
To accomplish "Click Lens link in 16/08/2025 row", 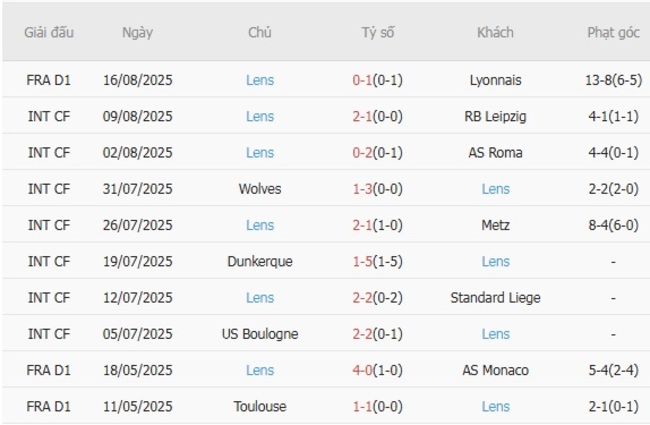I will pyautogui.click(x=260, y=80).
